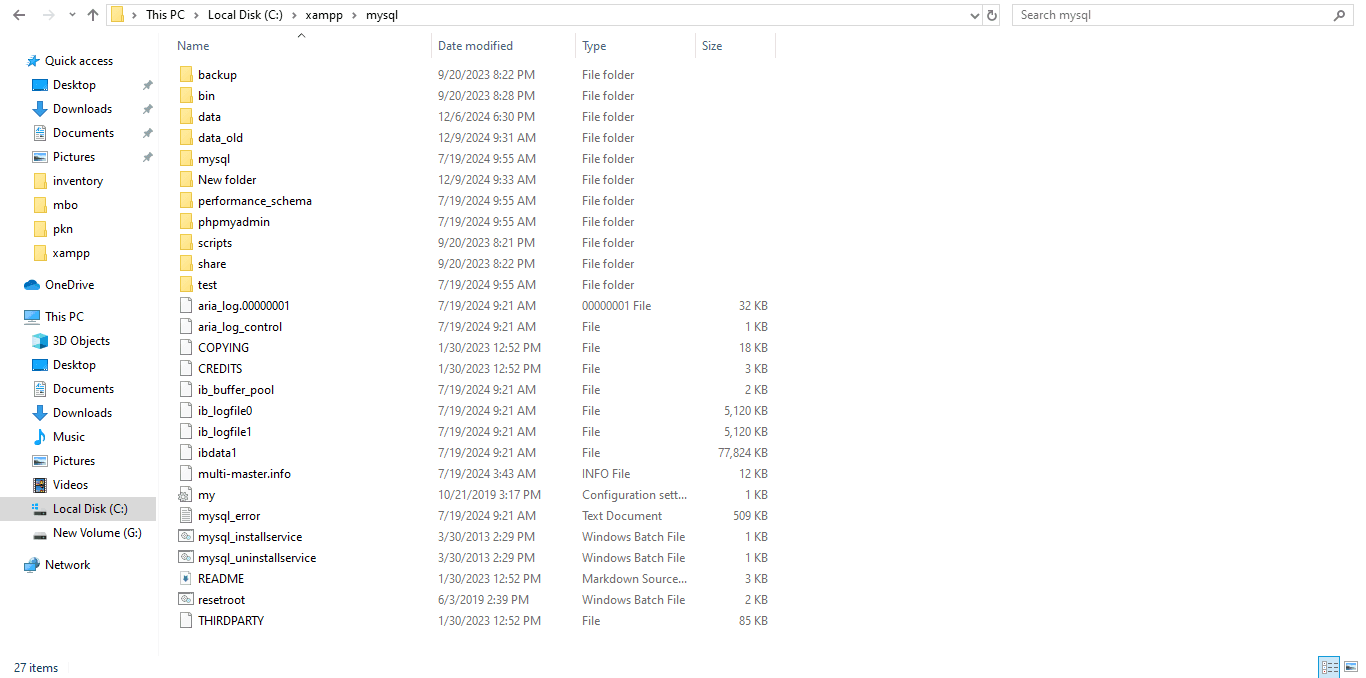Expand chevron after xampp in breadcrumb
Screen dimensions: 1366x678
[x=354, y=15]
